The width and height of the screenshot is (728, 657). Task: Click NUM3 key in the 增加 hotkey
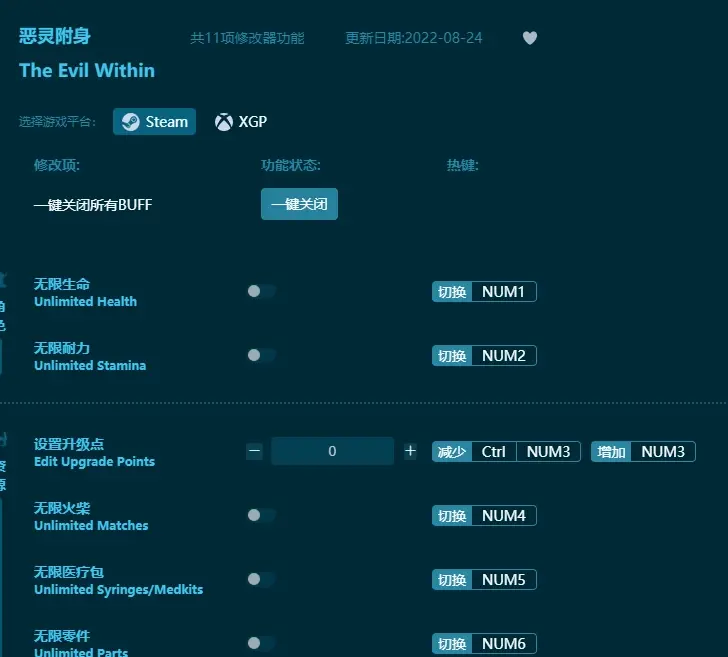tap(663, 451)
